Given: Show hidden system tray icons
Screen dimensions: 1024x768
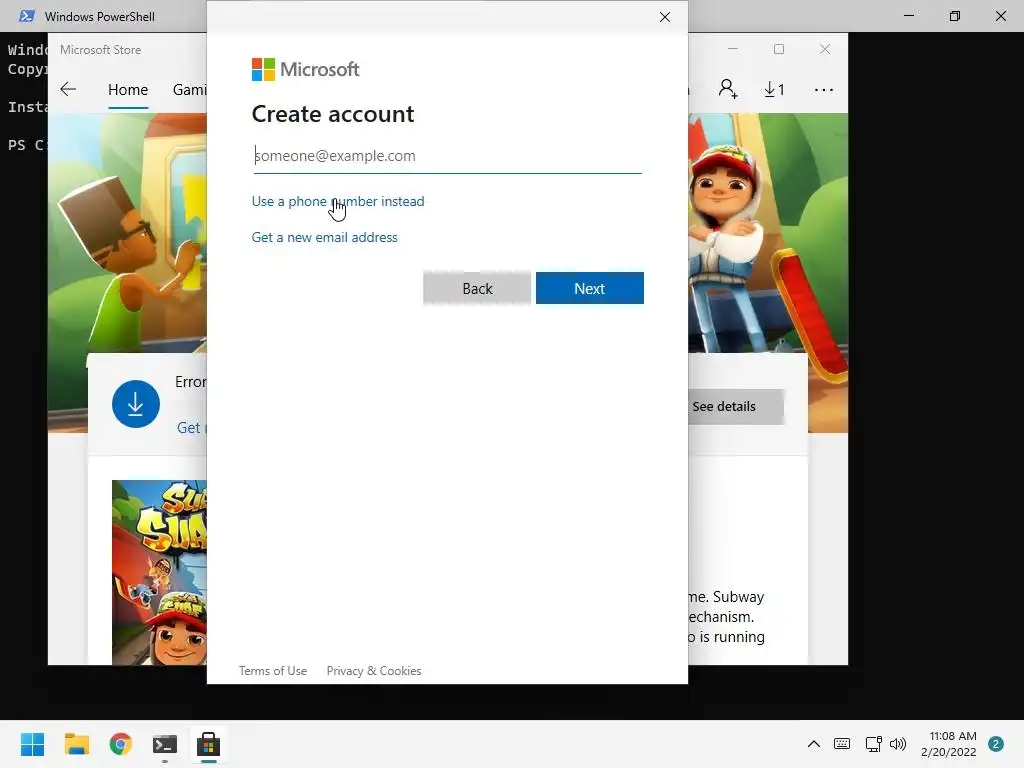Looking at the screenshot, I should [814, 744].
